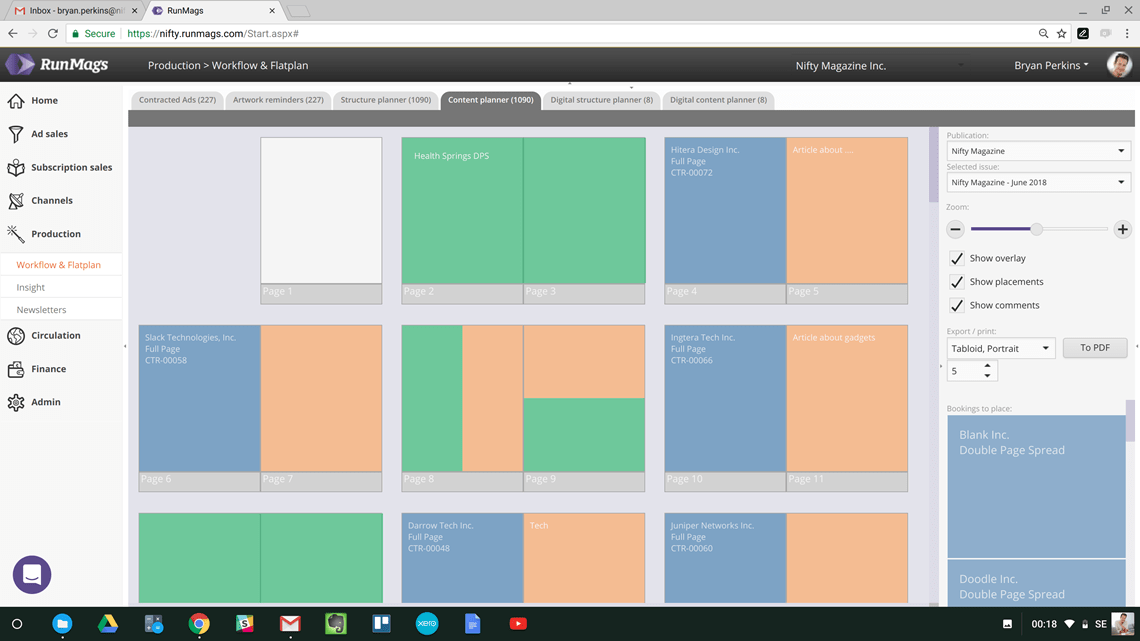The width and height of the screenshot is (1140, 641).
Task: Open Bryan Perkins user menu
Action: tap(1051, 65)
